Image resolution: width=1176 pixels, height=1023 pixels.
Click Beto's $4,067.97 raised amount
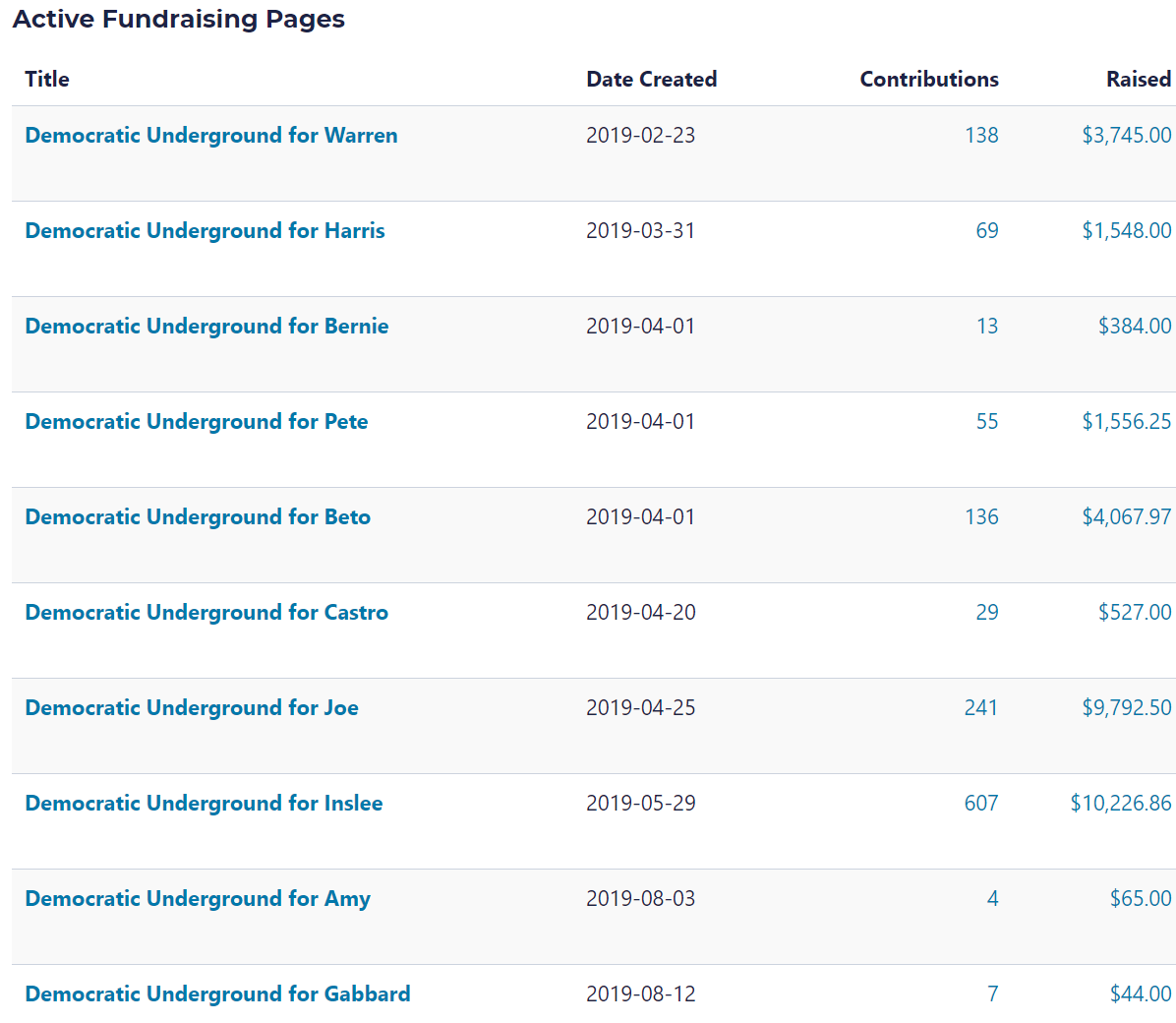click(1126, 517)
